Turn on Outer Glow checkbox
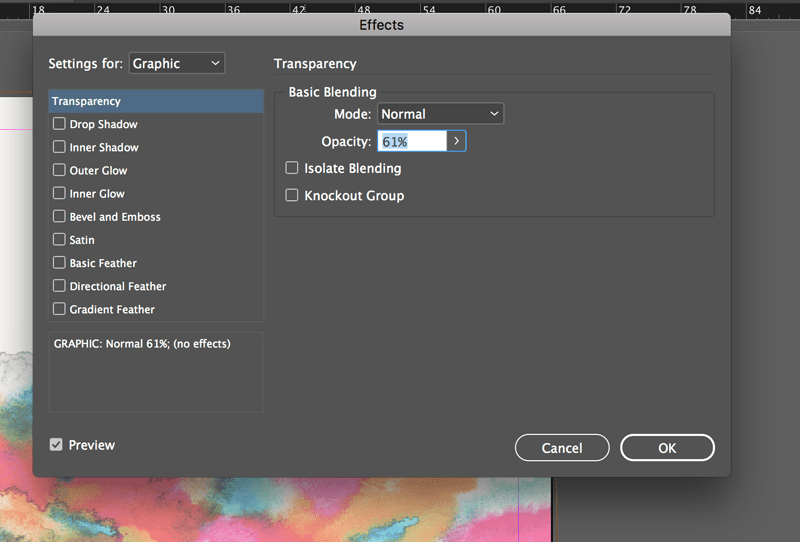This screenshot has width=800, height=542. (x=59, y=170)
